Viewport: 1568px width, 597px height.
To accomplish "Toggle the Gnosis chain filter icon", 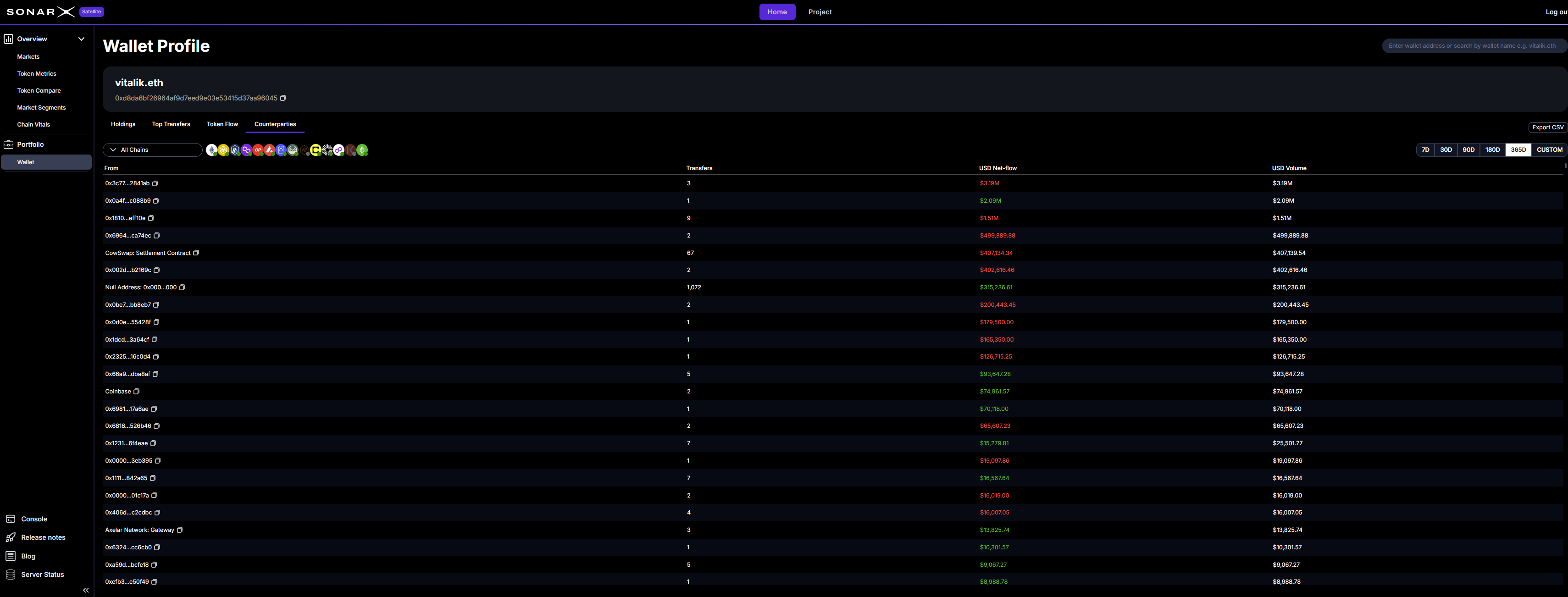I will tap(293, 149).
